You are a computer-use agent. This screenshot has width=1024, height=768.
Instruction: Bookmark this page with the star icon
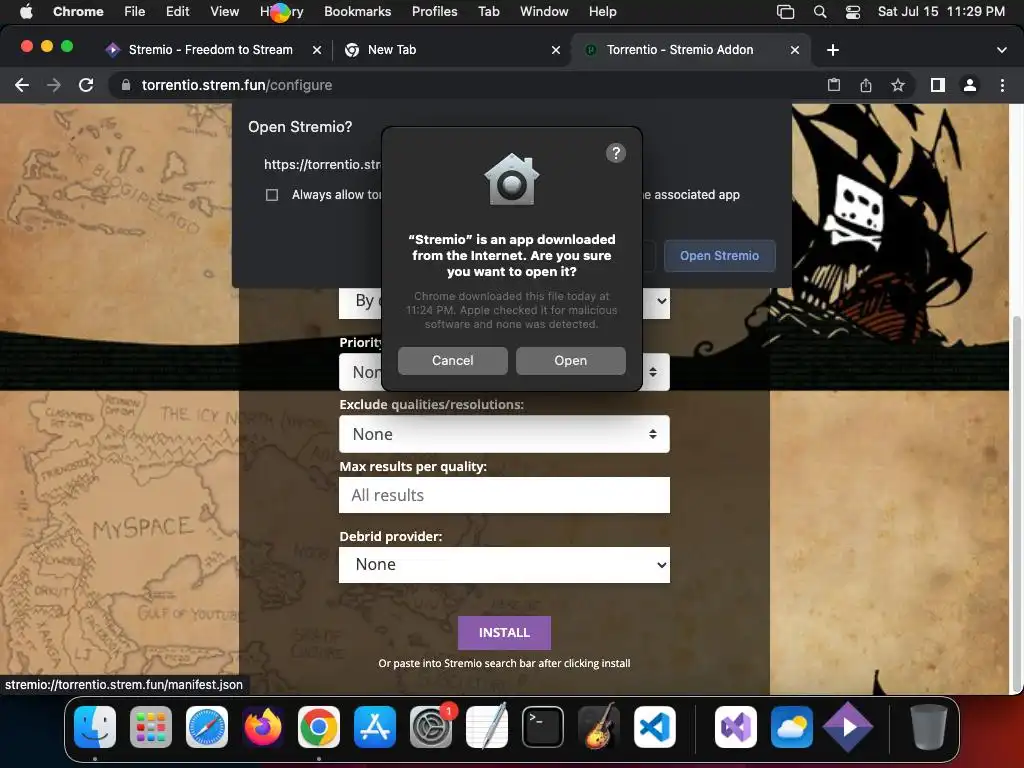898,85
